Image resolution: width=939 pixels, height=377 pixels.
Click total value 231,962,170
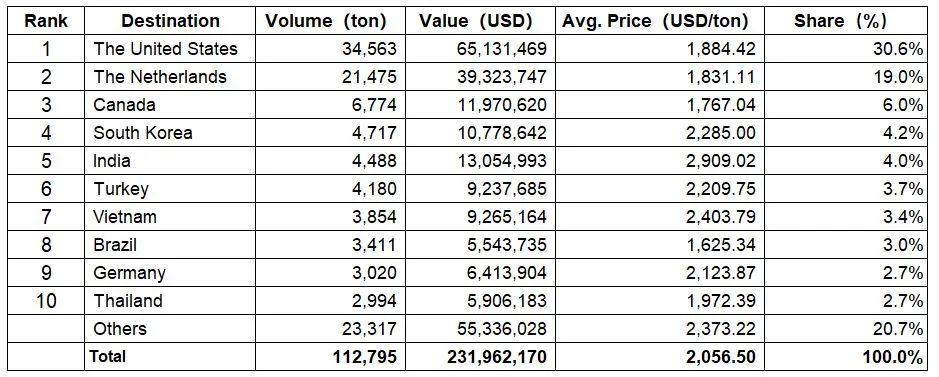(x=496, y=357)
